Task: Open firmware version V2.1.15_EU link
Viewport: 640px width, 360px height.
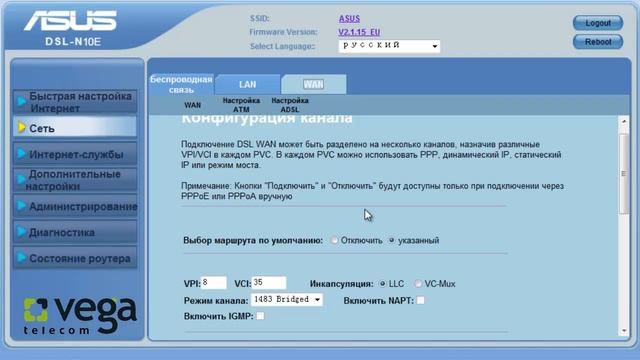Action: pyautogui.click(x=359, y=32)
